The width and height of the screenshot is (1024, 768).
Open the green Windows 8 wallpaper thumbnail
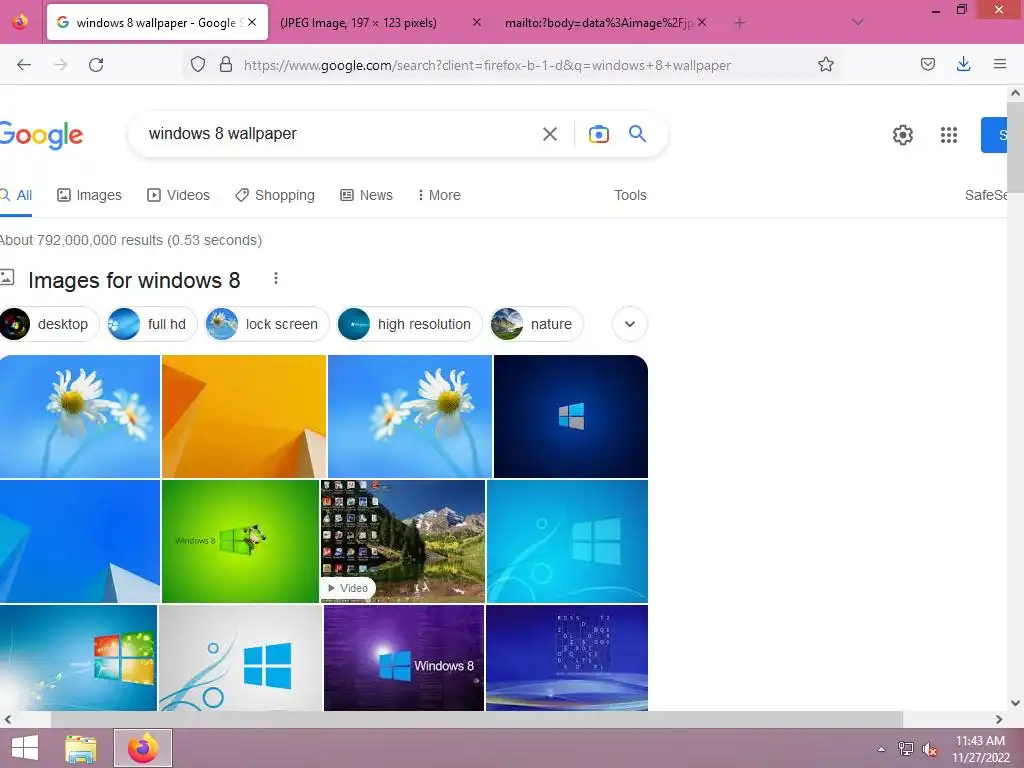click(240, 541)
